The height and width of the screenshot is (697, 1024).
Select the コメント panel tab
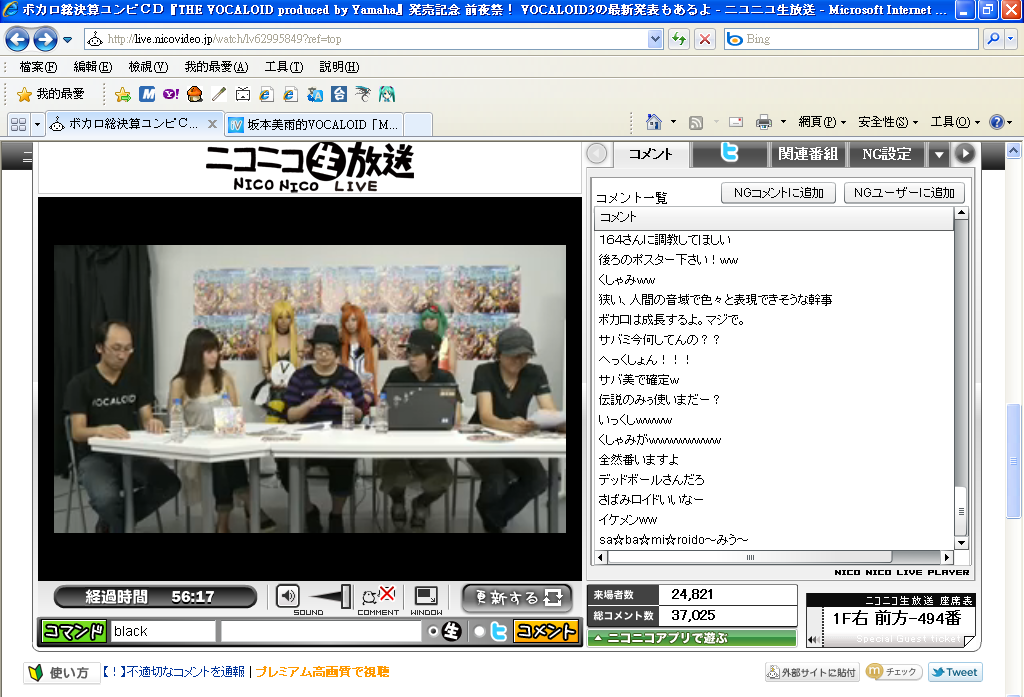pyautogui.click(x=650, y=154)
